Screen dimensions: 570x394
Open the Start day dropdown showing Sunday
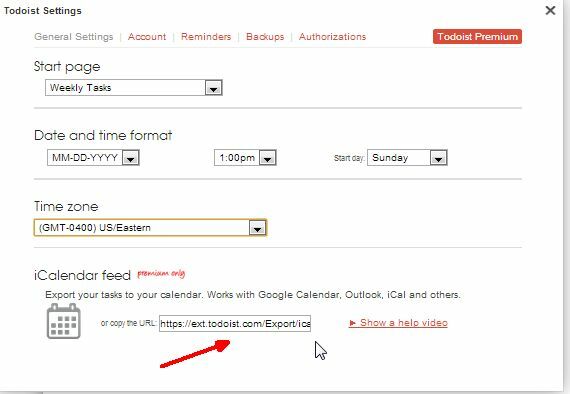click(x=407, y=158)
